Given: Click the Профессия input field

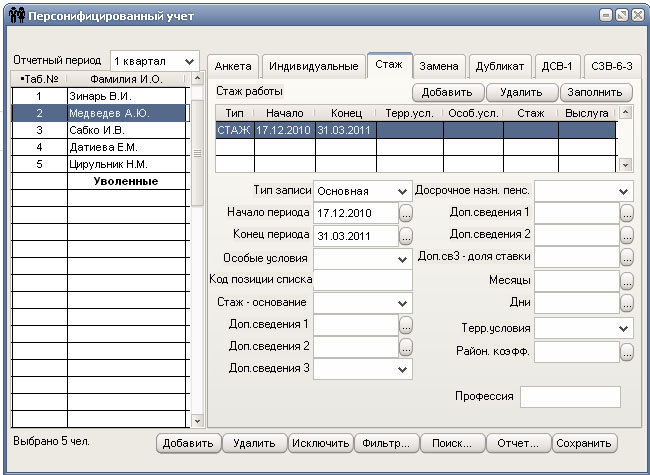Looking at the screenshot, I should point(570,397).
